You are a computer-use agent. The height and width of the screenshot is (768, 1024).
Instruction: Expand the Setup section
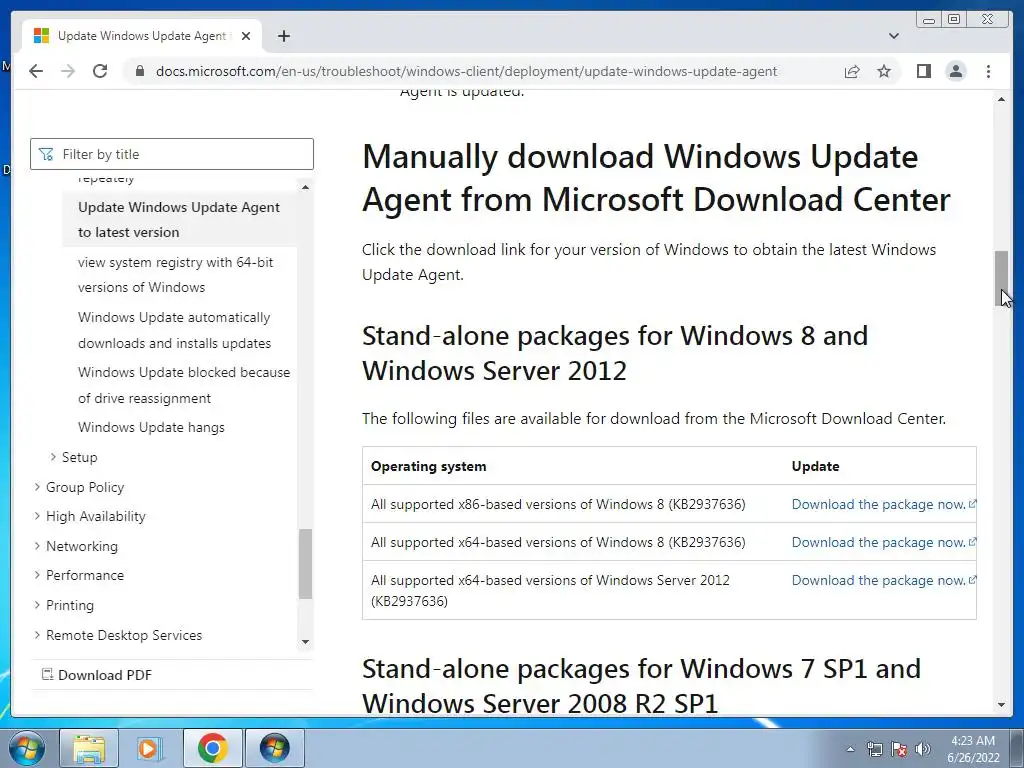74,457
